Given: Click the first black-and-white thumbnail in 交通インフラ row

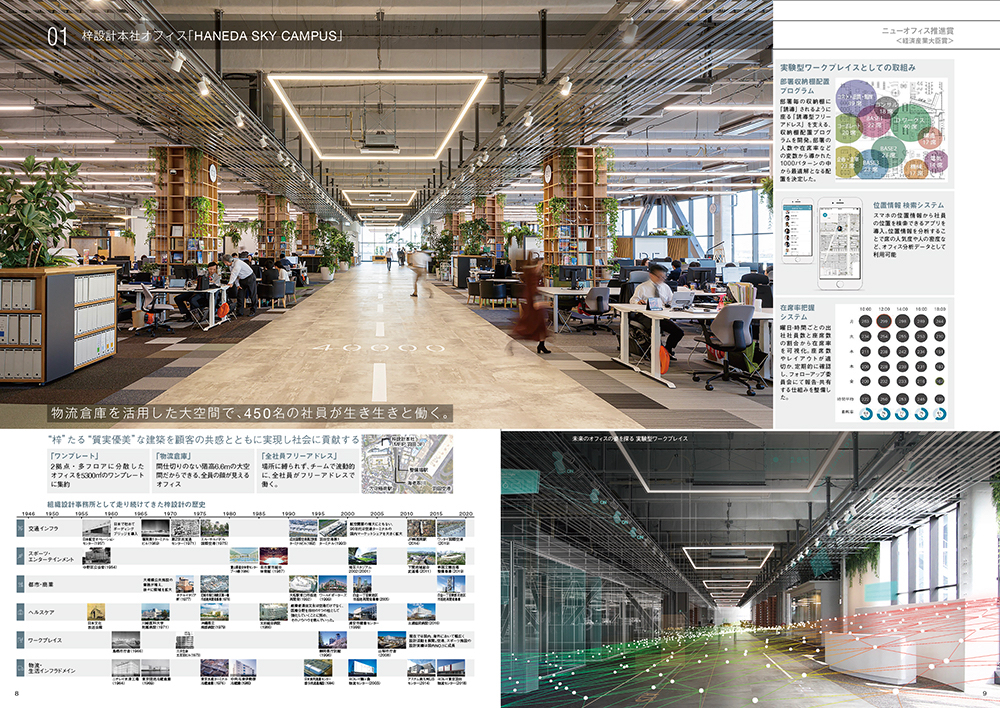Looking at the screenshot, I should (x=98, y=528).
